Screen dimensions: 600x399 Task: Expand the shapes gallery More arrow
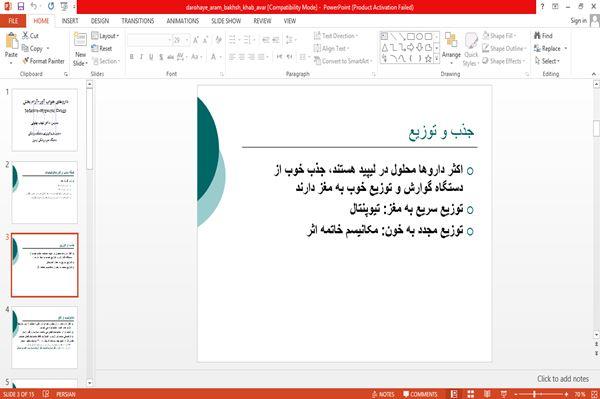[x=436, y=59]
